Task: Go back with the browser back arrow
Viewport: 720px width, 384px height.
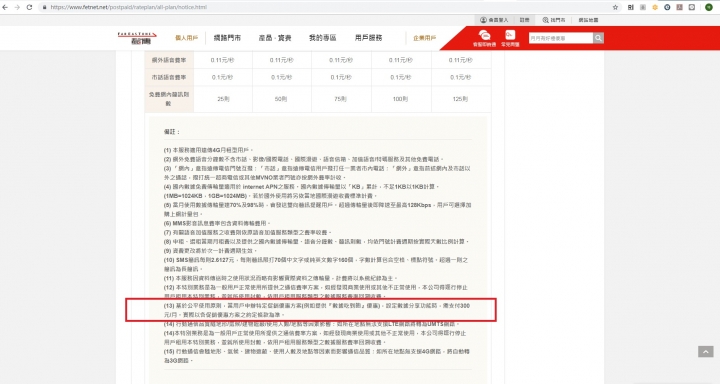Action: (x=5, y=7)
